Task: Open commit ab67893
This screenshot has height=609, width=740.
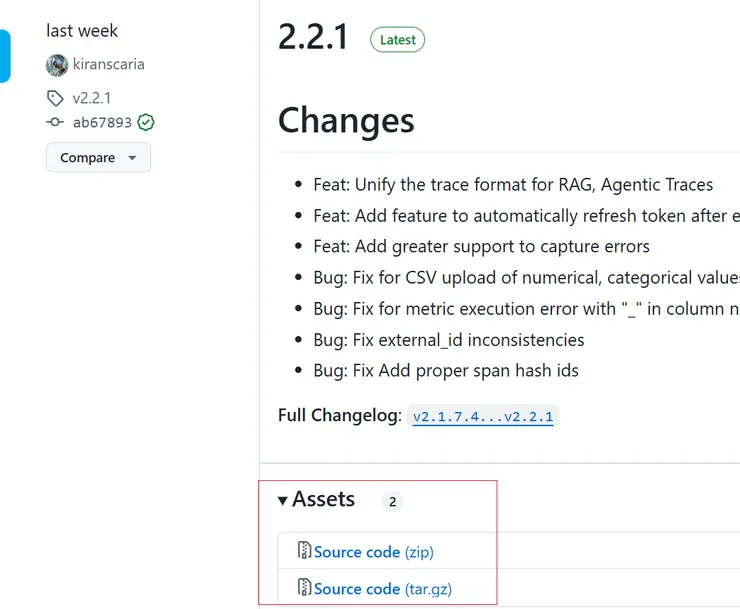Action: (102, 122)
